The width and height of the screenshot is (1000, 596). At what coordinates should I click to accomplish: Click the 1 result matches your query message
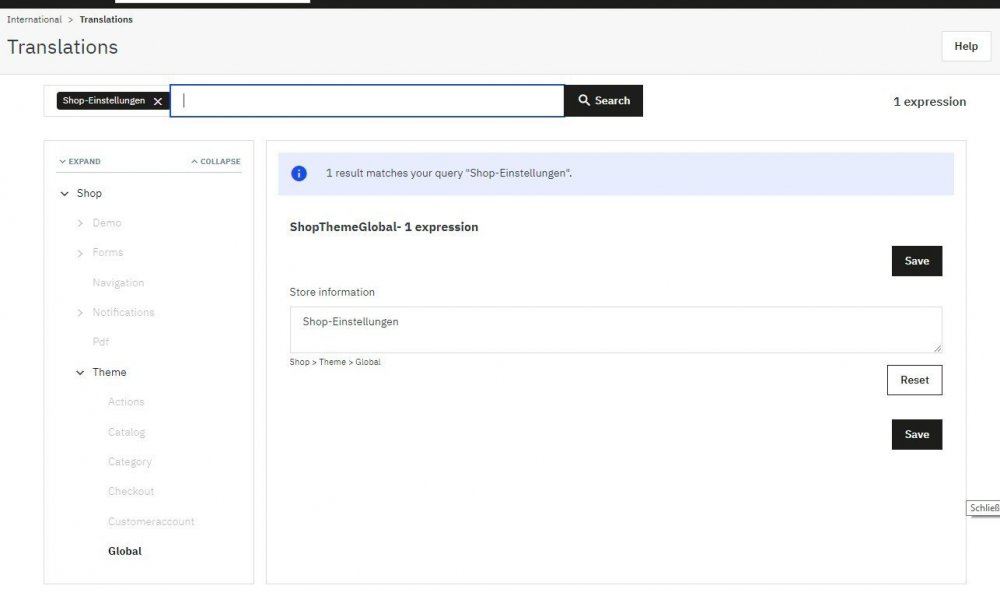(449, 173)
